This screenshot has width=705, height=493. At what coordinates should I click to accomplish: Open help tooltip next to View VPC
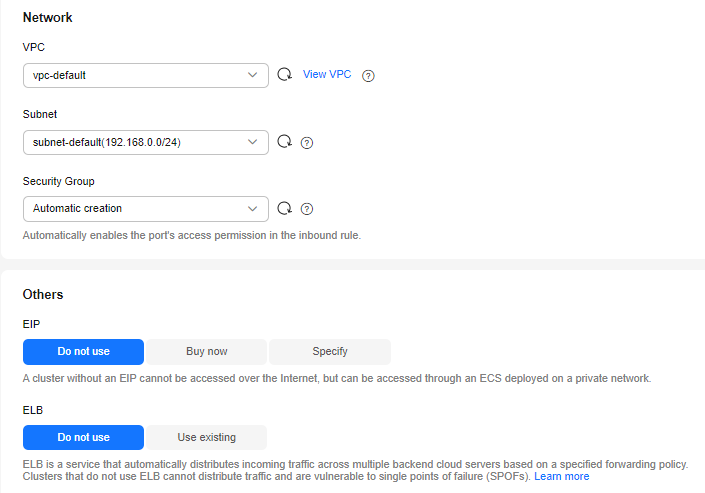pos(368,75)
